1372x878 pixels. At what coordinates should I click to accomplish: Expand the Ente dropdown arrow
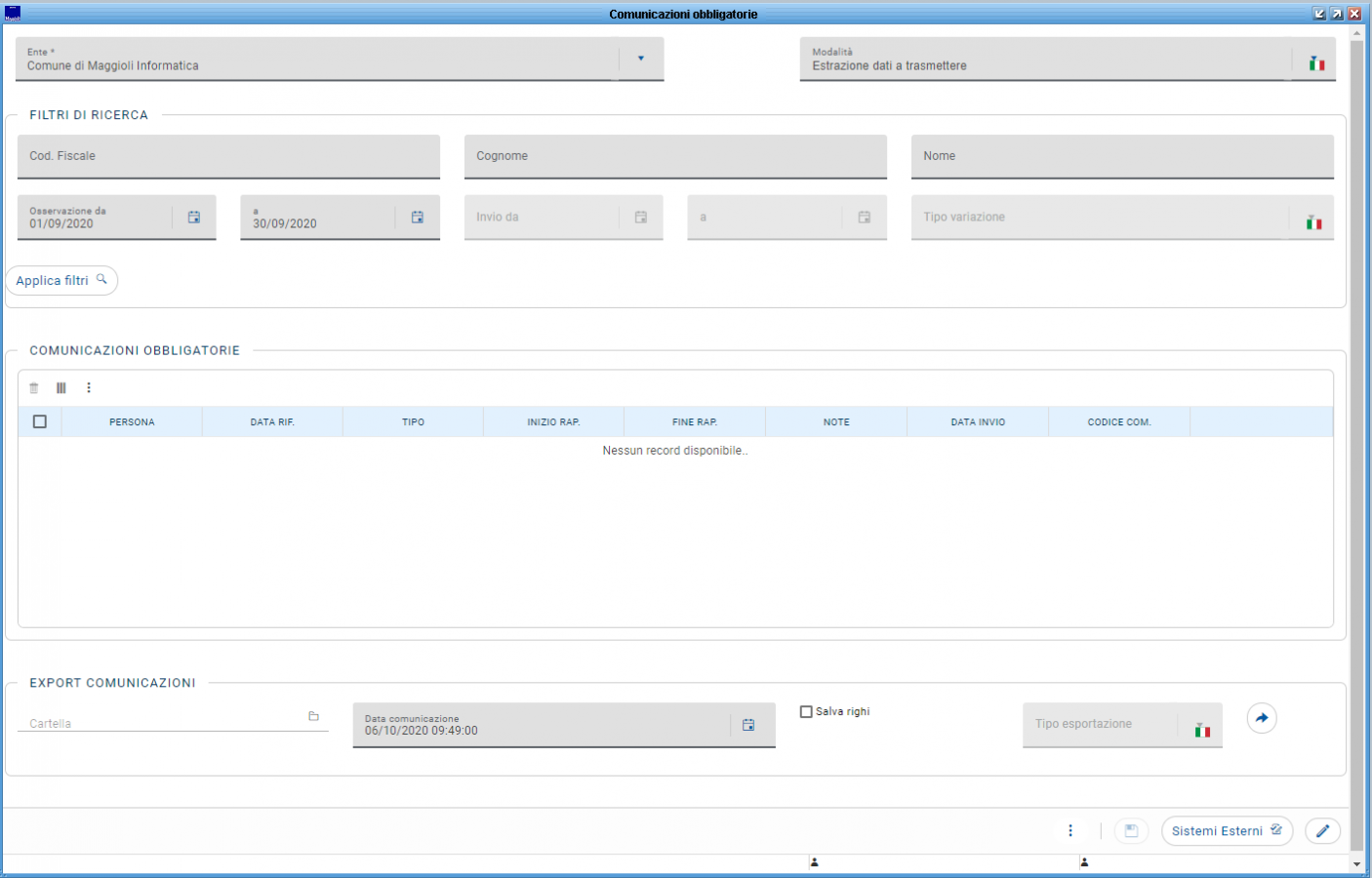click(640, 59)
